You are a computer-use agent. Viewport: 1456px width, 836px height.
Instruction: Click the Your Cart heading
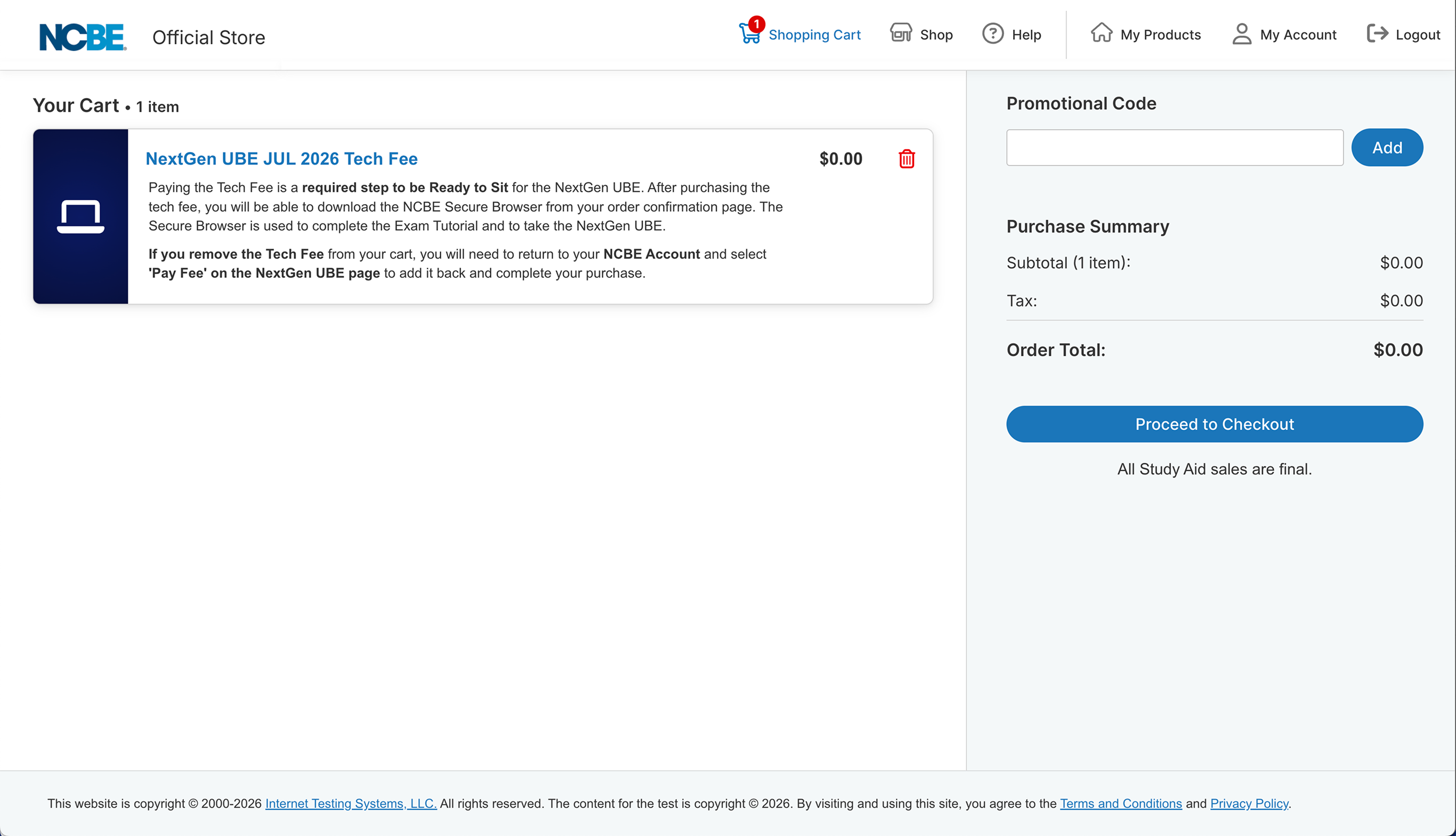[x=76, y=106]
